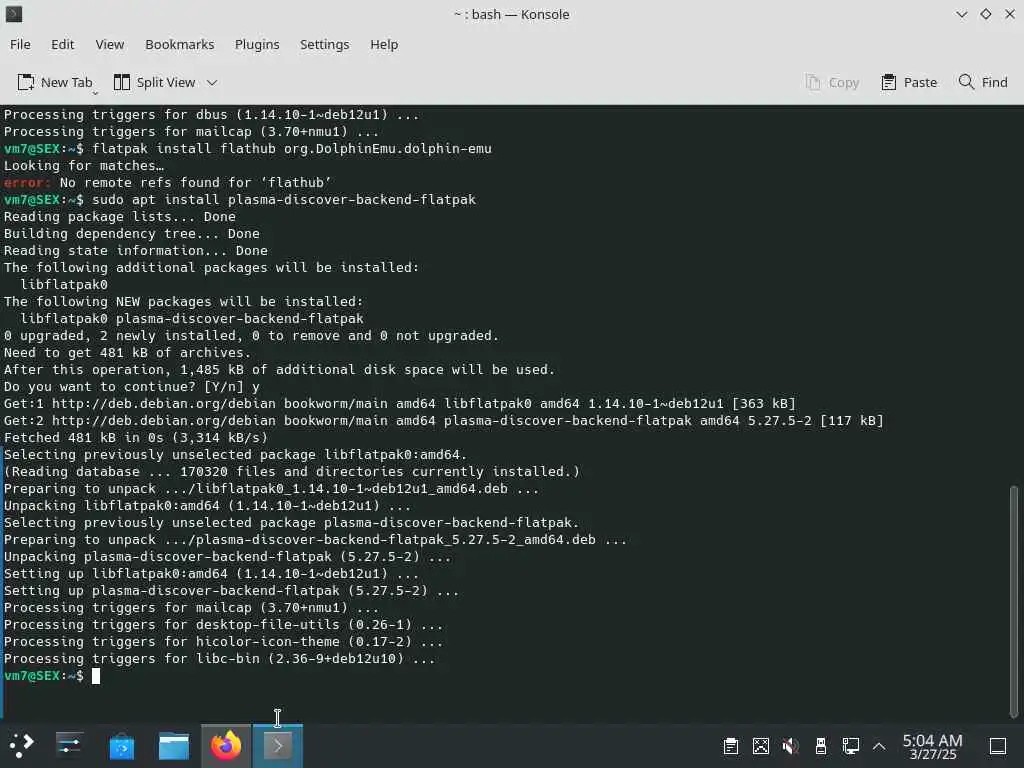Image resolution: width=1024 pixels, height=768 pixels.
Task: Click the Konsole task in the taskbar
Action: (278, 746)
